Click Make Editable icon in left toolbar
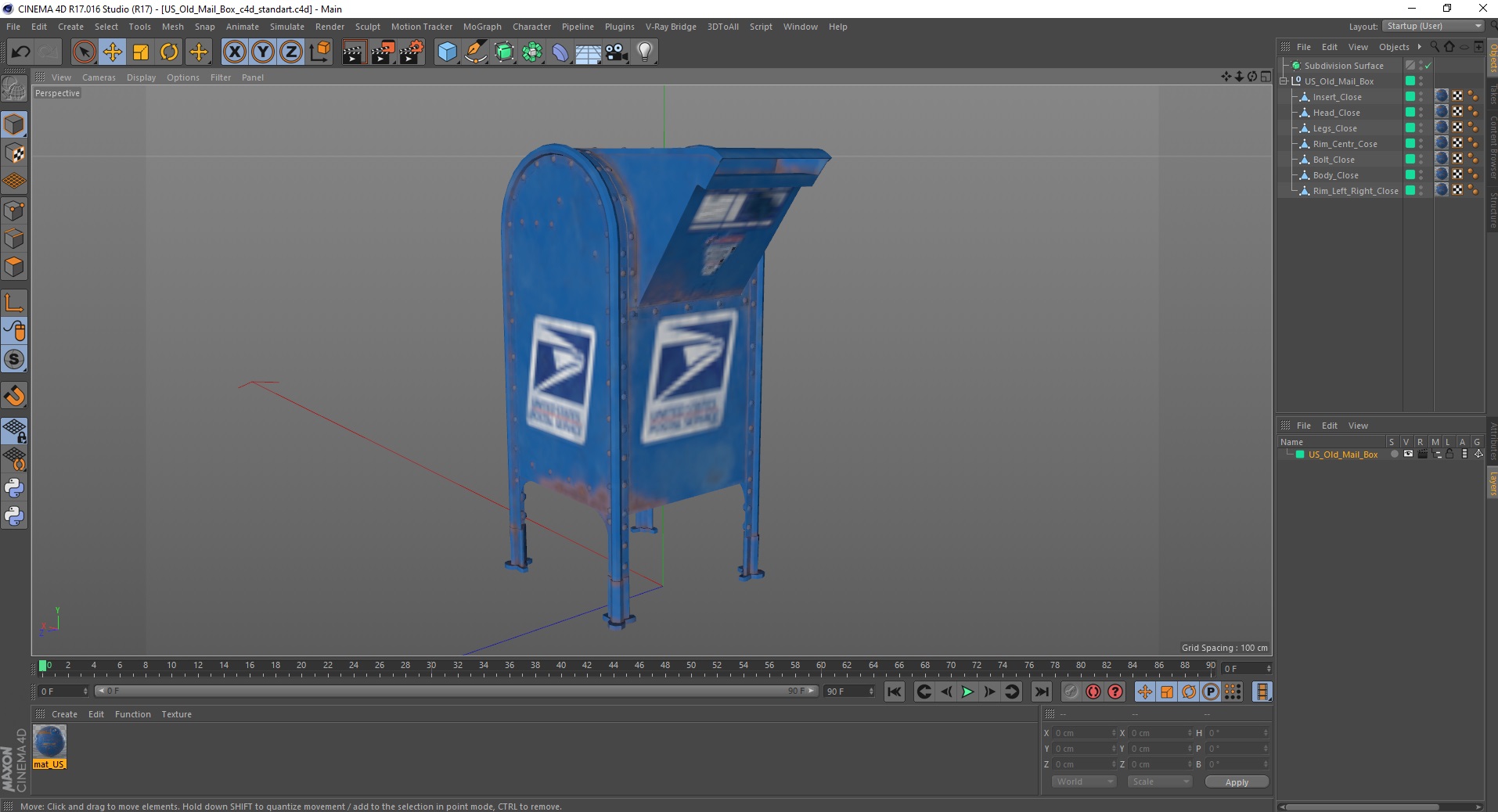1498x812 pixels. (x=14, y=88)
